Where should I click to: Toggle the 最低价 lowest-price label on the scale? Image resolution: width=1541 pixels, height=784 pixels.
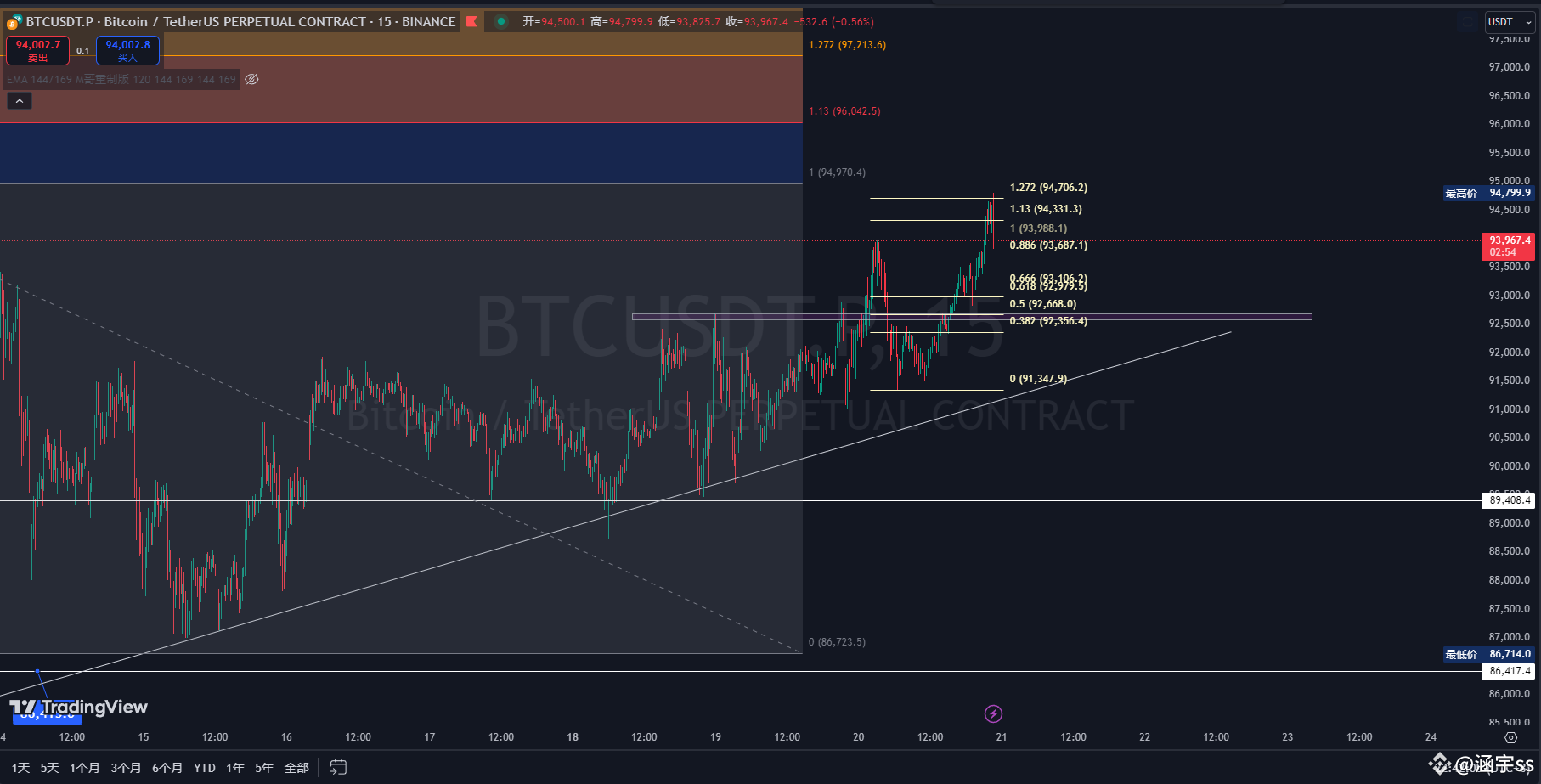[x=1461, y=654]
